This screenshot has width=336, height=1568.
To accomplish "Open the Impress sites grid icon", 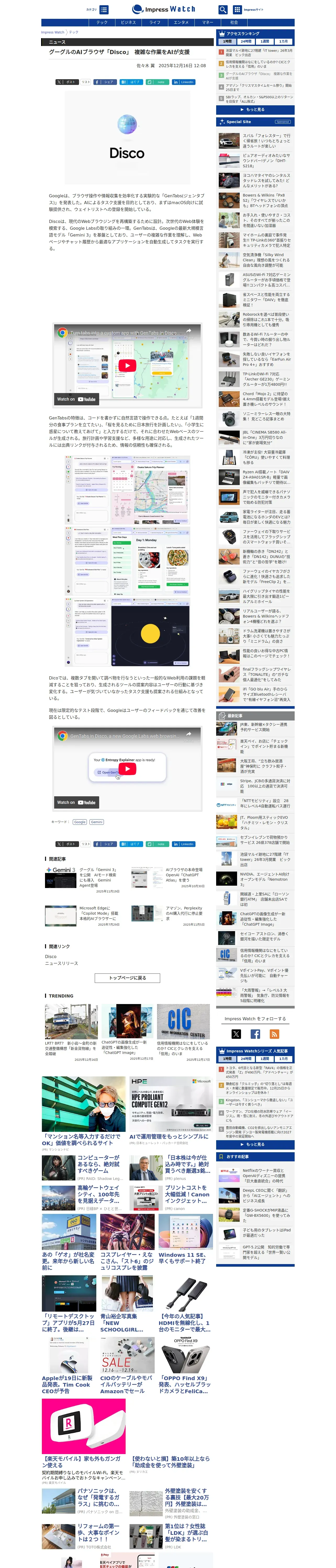I will coord(237,10).
